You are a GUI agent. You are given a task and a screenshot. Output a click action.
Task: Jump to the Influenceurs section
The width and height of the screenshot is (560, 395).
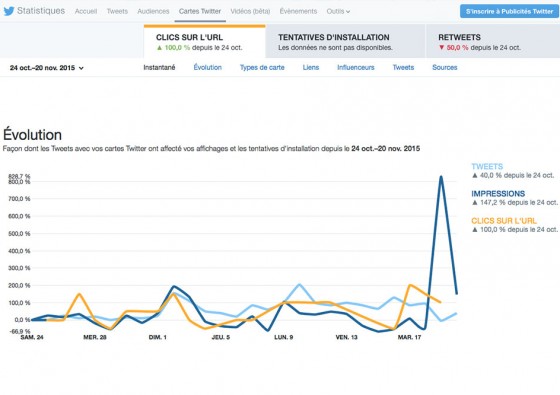(356, 68)
